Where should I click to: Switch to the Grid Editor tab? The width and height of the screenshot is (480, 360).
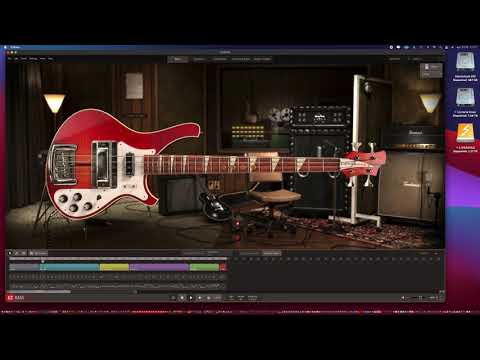(x=220, y=59)
